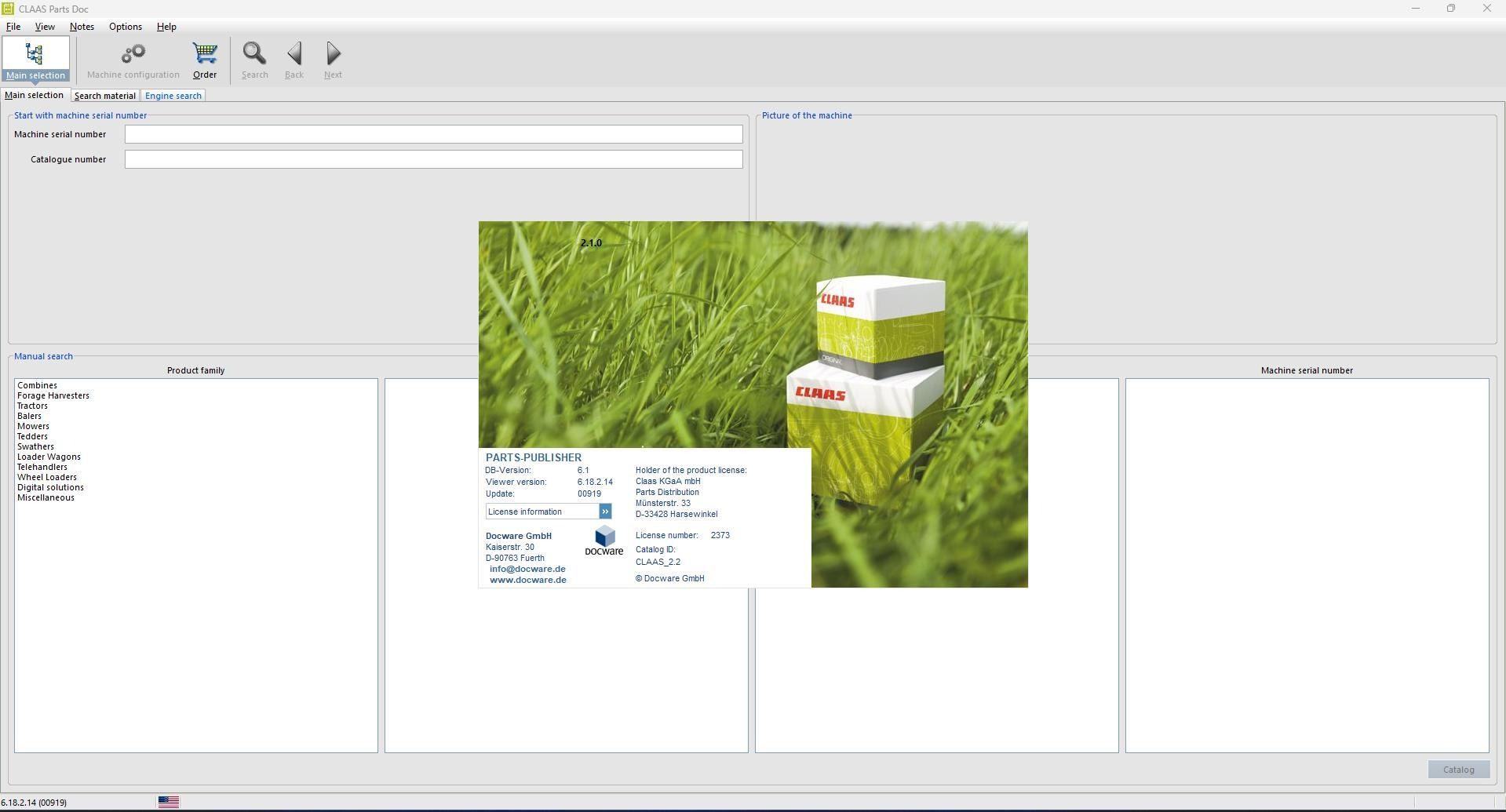Viewport: 1506px width, 812px height.
Task: Select Balers product family
Action: pos(29,416)
